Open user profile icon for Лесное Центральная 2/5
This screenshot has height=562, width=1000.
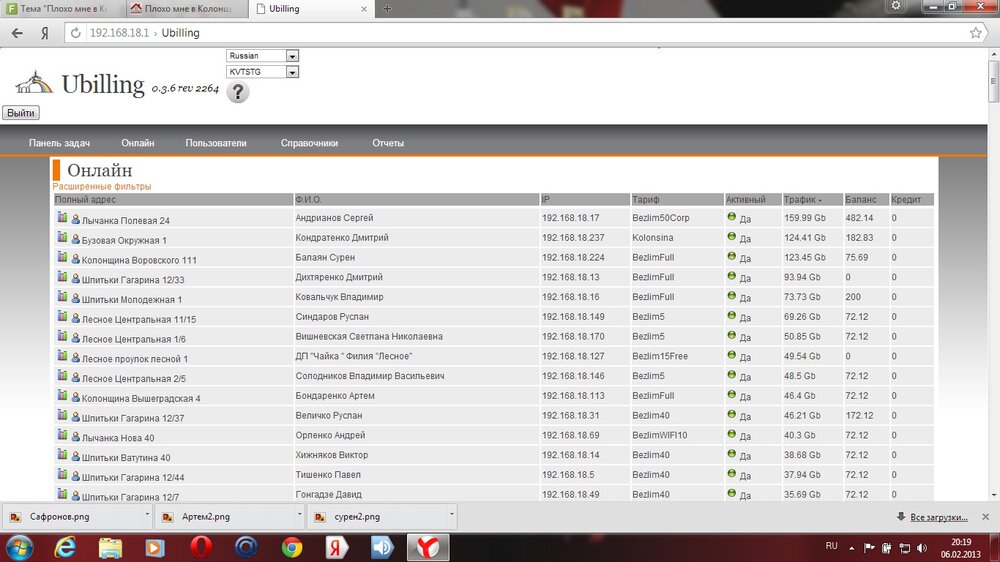pyautogui.click(x=75, y=378)
